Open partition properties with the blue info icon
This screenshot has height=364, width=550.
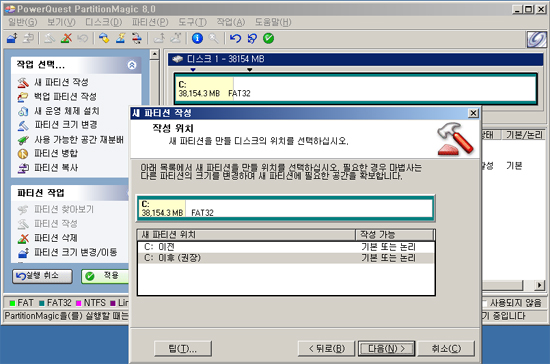(197, 38)
